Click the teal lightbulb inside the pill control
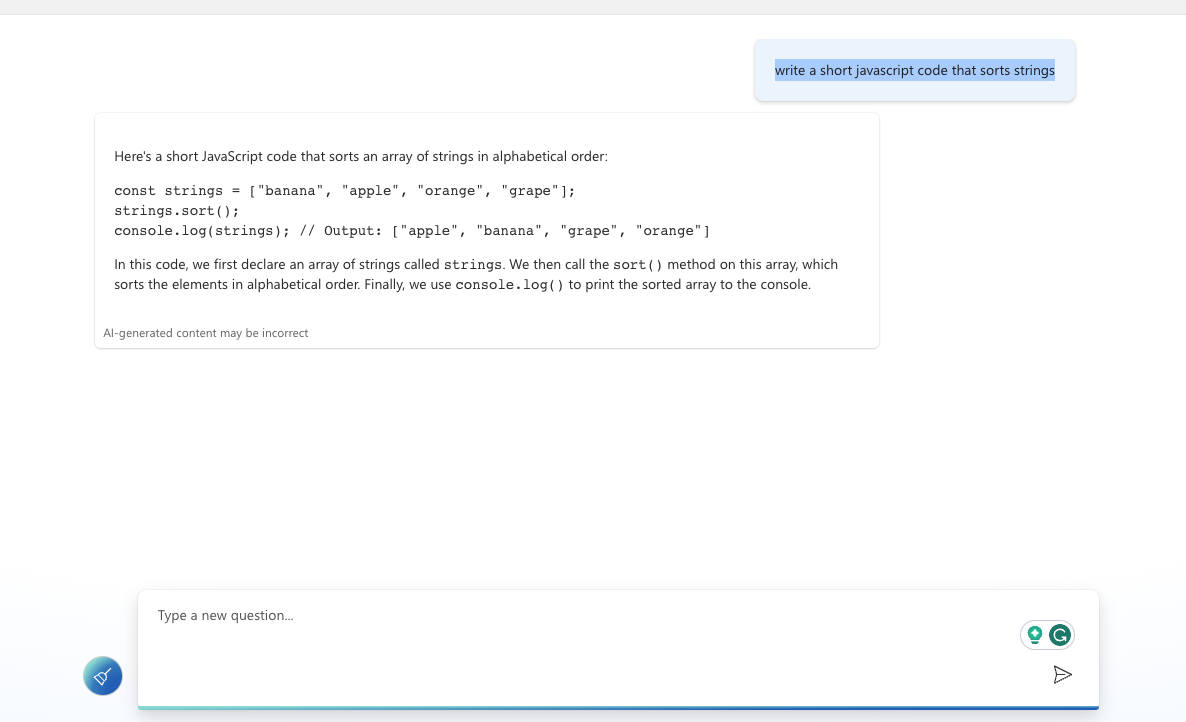 1034,634
